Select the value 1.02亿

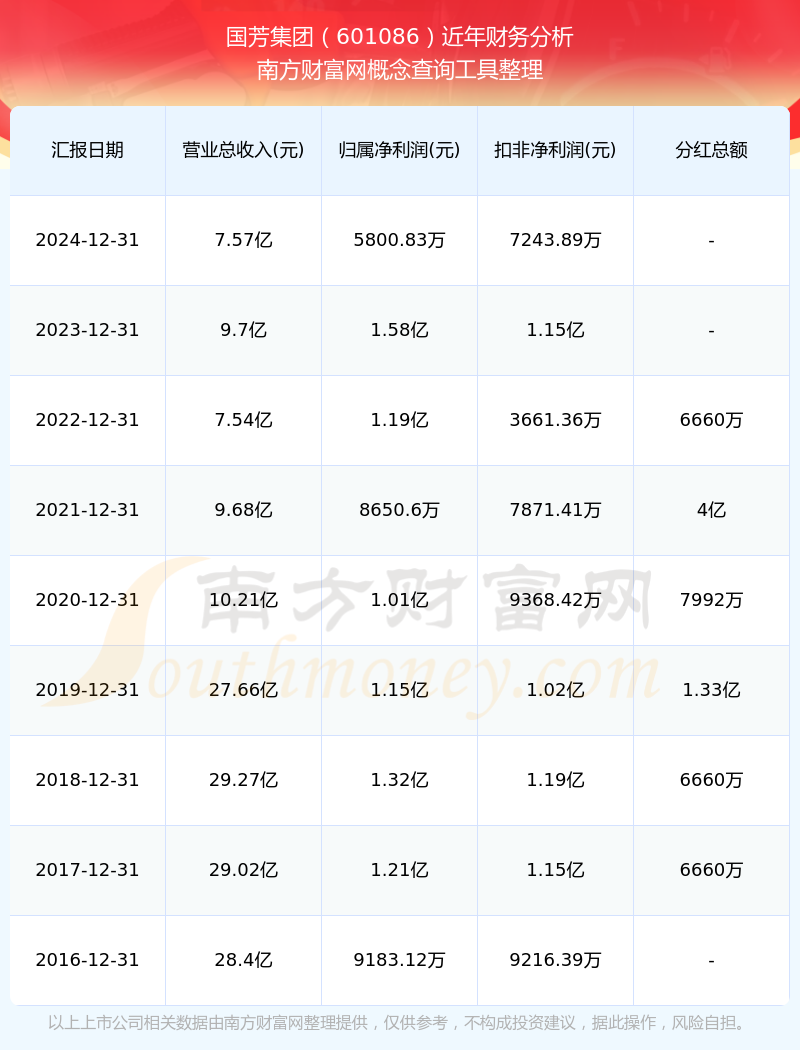click(556, 690)
